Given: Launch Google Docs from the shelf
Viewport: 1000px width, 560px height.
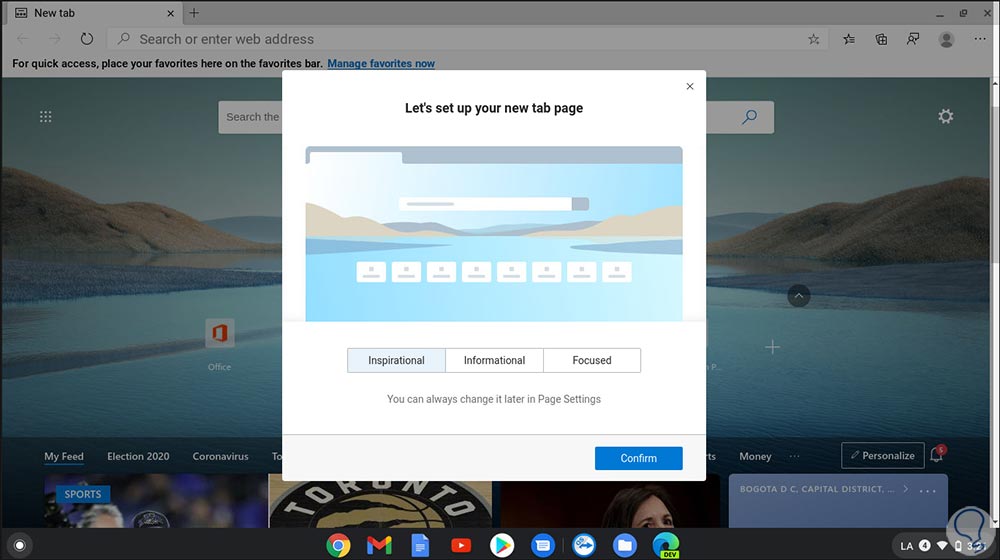Looking at the screenshot, I should (420, 545).
